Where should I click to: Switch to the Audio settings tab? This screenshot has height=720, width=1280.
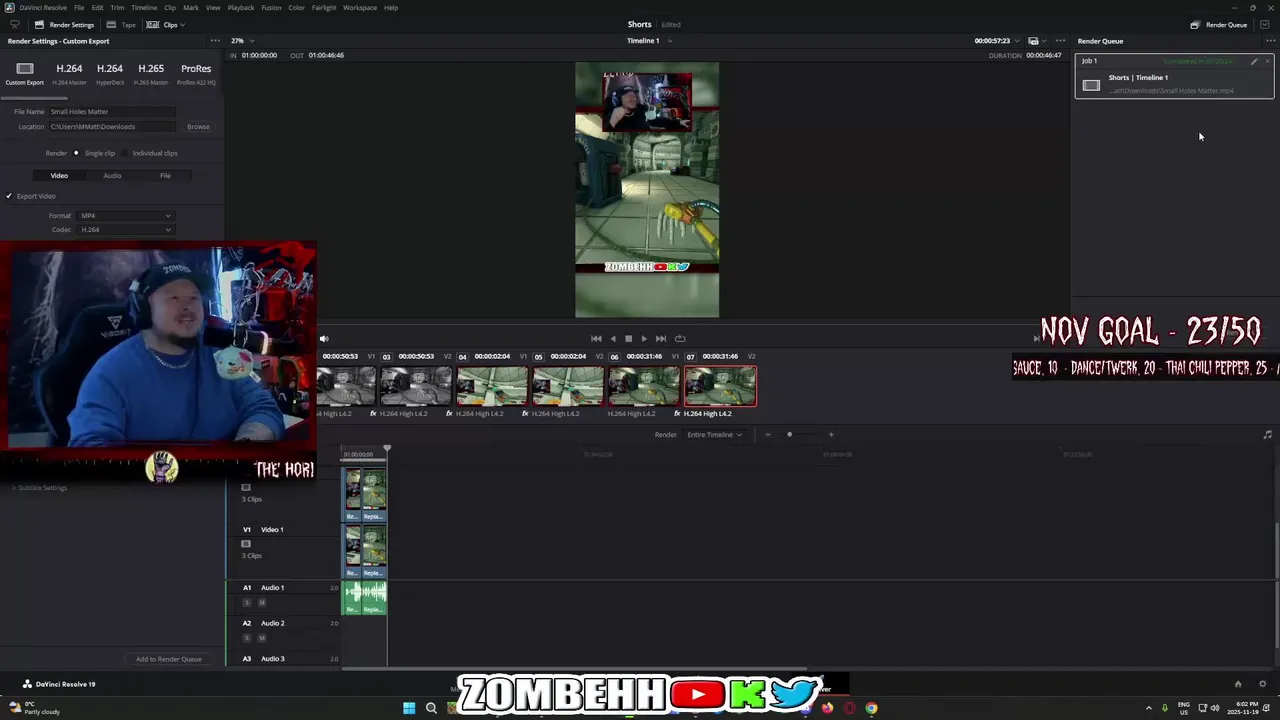112,176
